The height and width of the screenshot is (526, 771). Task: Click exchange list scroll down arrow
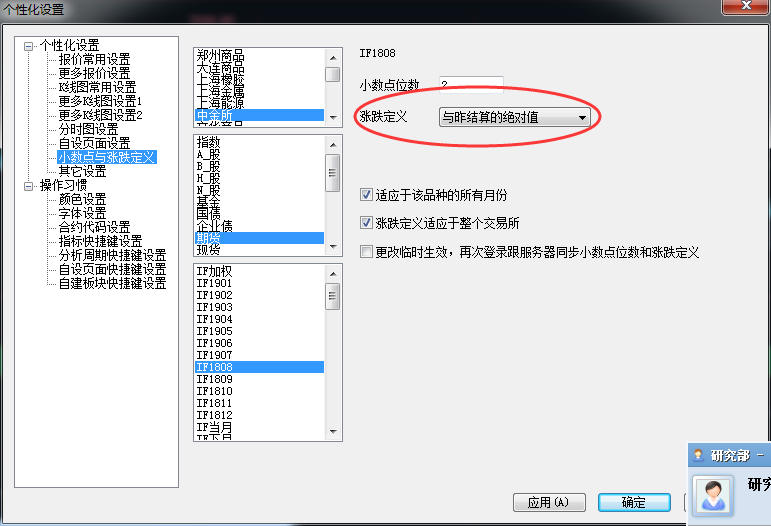click(x=333, y=117)
